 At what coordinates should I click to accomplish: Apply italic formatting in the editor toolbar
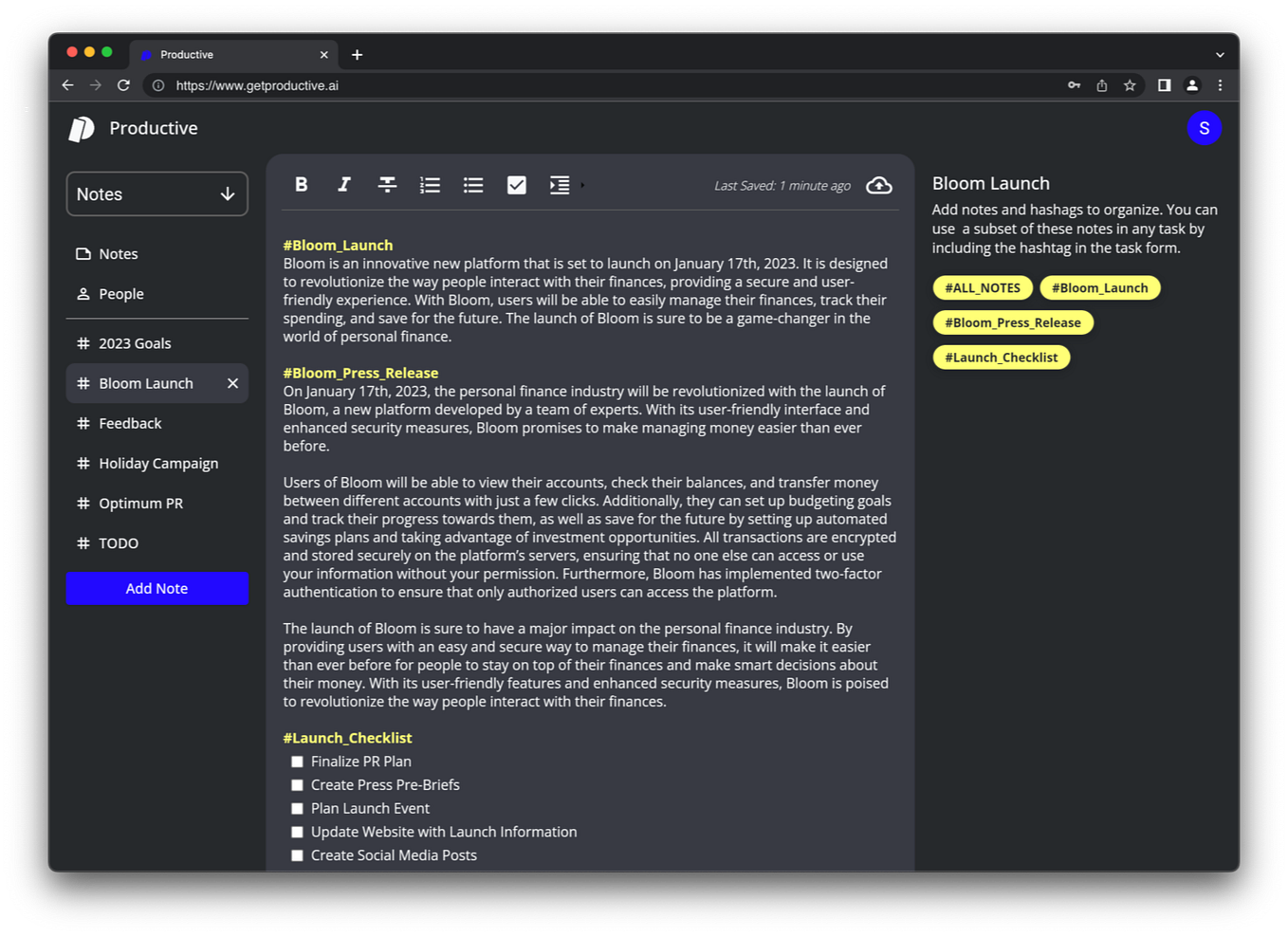pos(343,185)
